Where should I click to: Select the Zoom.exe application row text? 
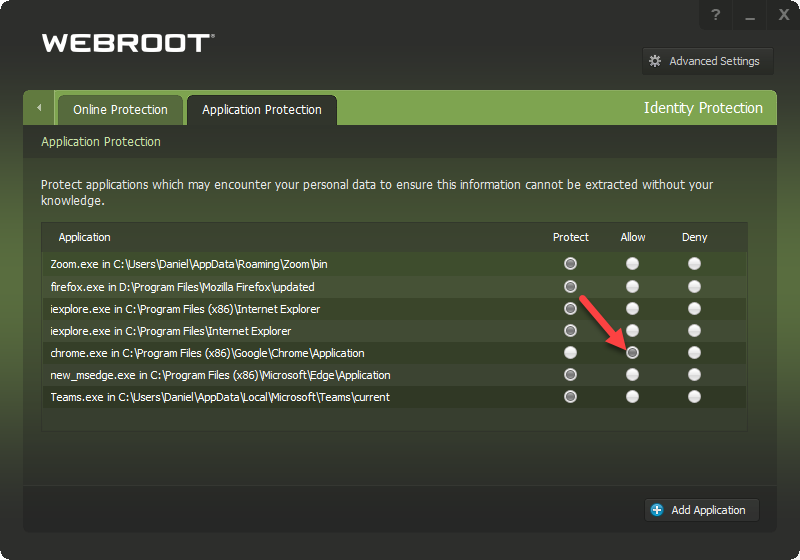click(x=189, y=264)
